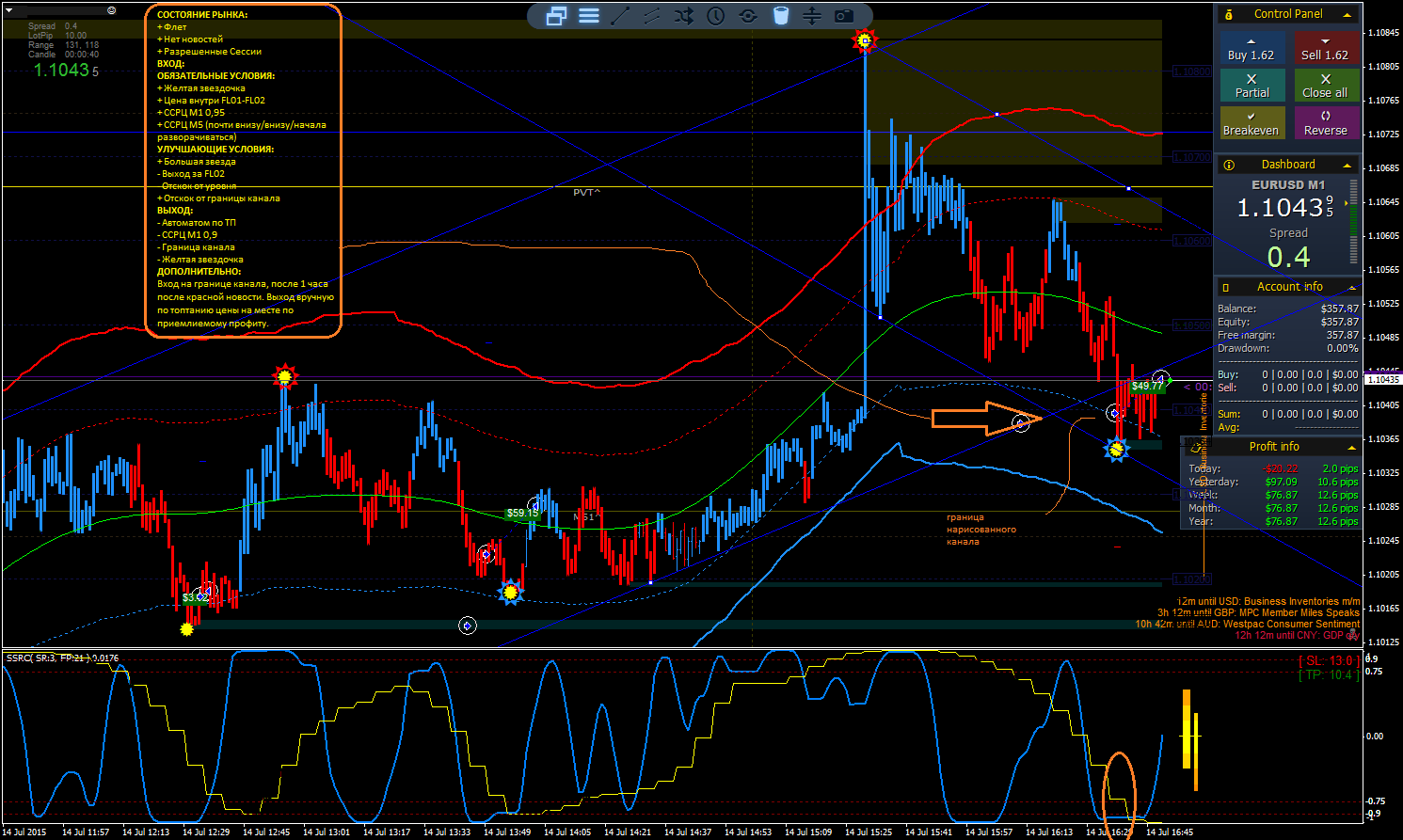
Task: Click the vertical scale arrows icon
Action: 812,16
